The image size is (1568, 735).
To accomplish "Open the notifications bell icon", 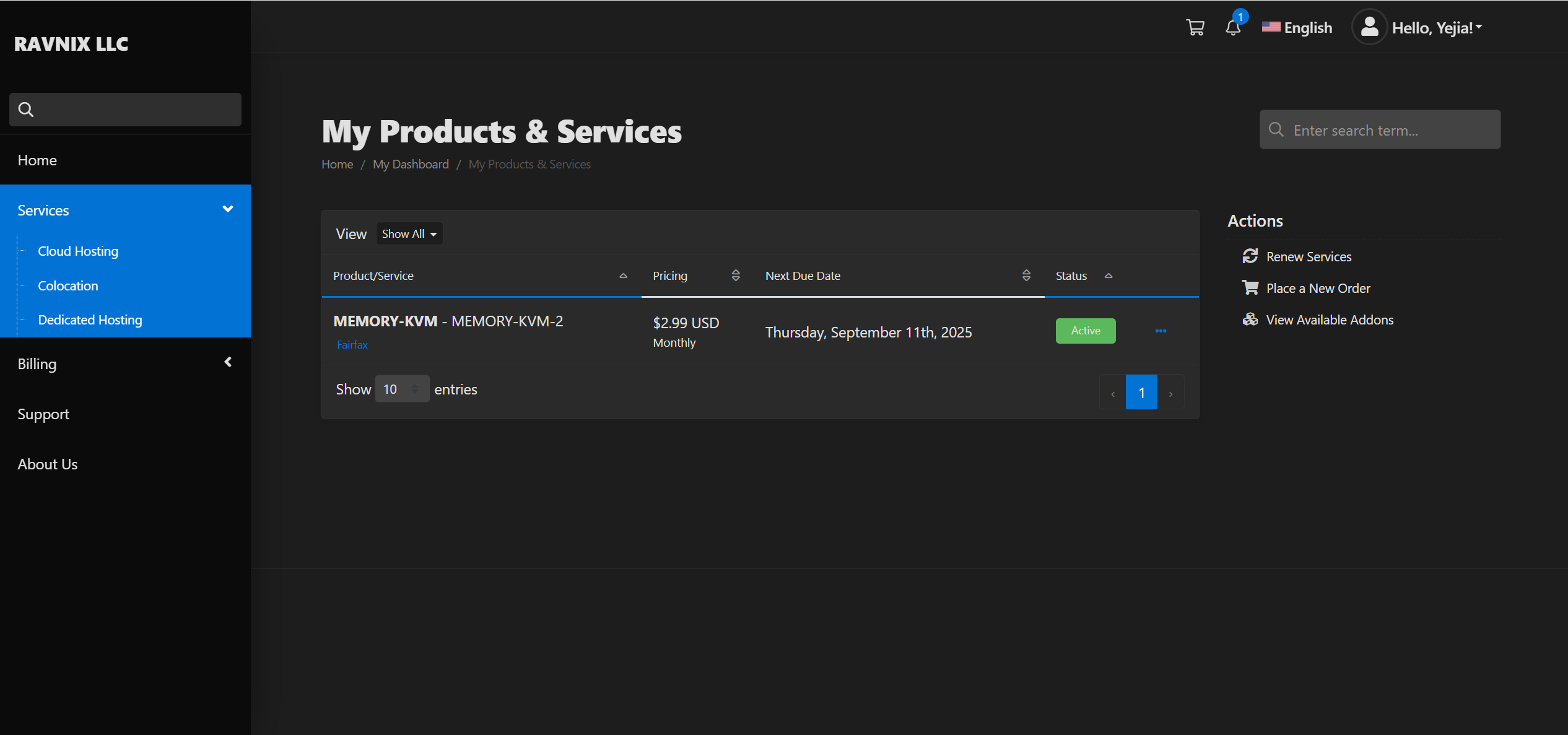I will [1233, 27].
